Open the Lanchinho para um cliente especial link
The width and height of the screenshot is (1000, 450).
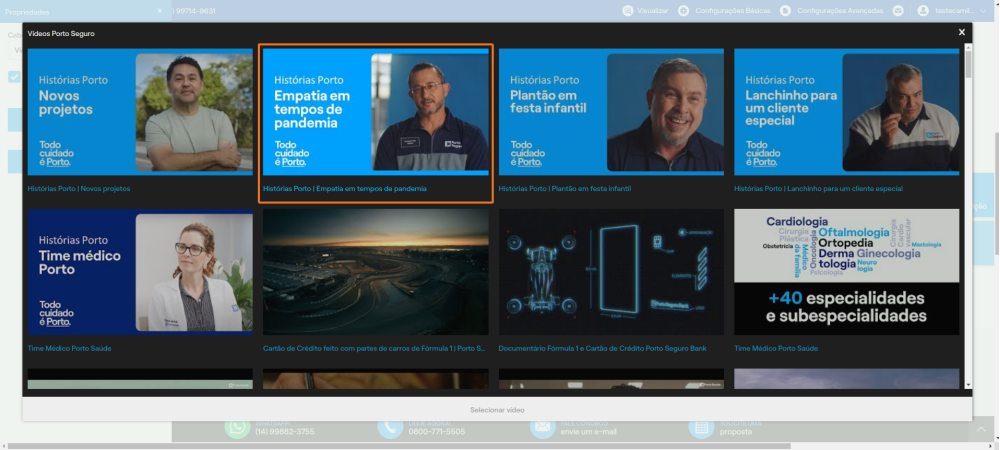[x=818, y=189]
